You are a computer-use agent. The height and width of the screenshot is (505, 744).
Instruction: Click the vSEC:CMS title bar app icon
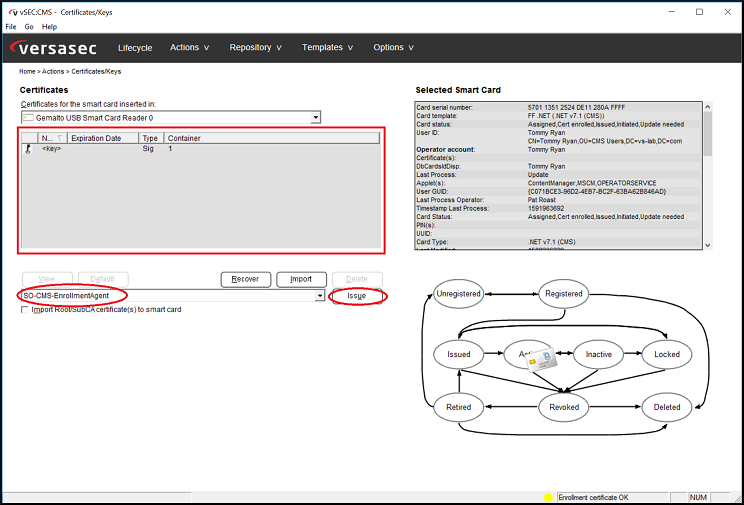13,12
